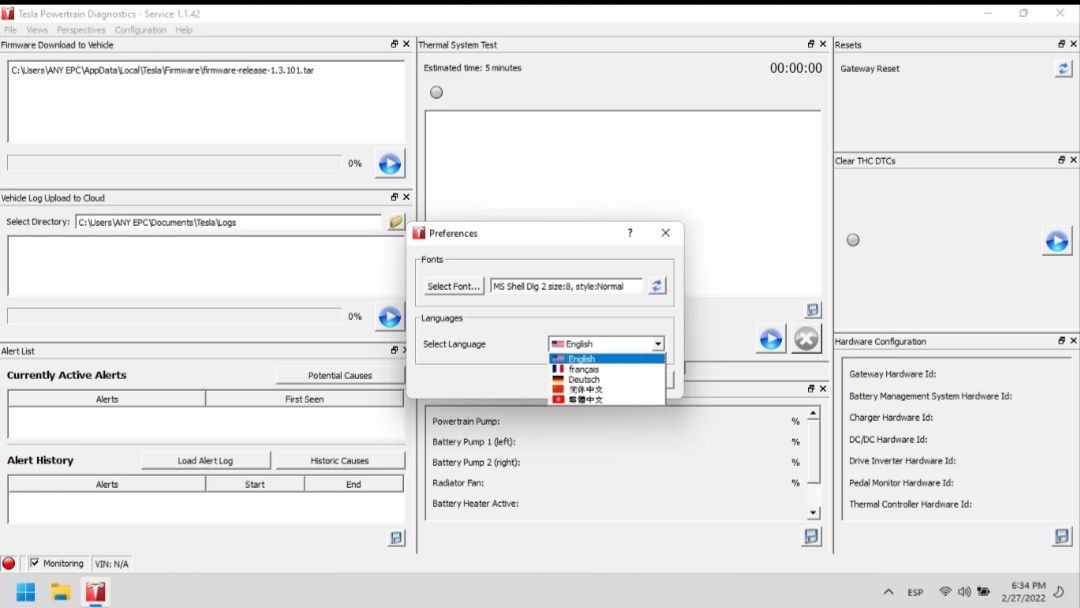
Task: Open File Explorer from taskbar
Action: [x=61, y=592]
